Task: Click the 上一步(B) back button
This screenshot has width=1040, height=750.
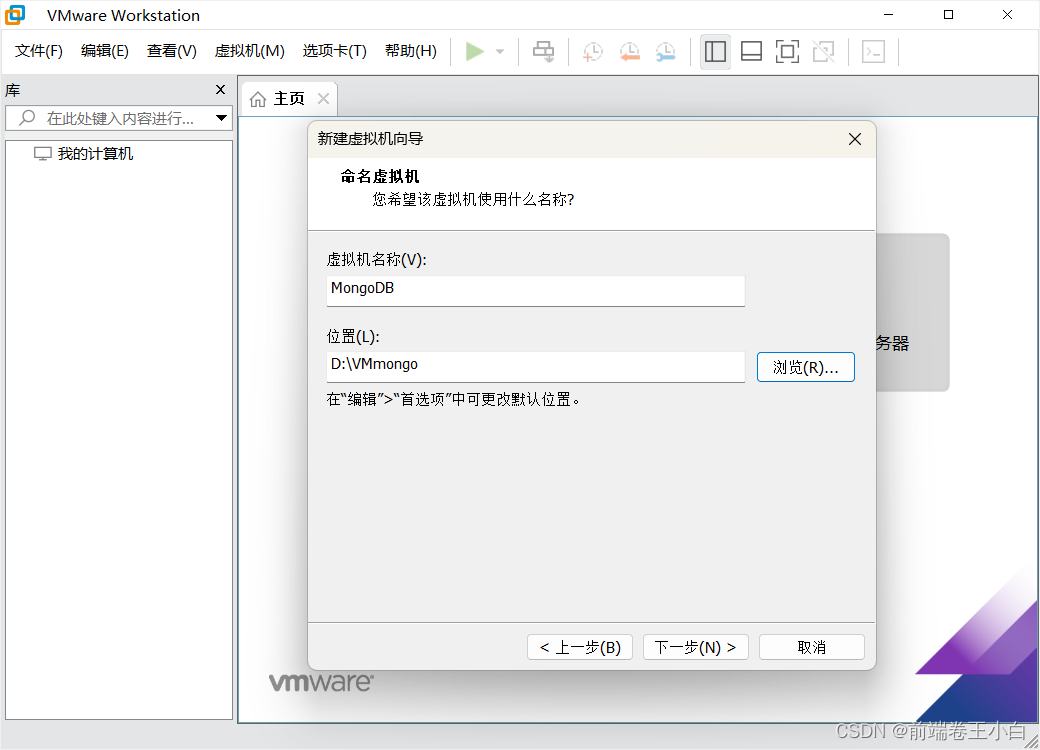Action: (x=580, y=647)
